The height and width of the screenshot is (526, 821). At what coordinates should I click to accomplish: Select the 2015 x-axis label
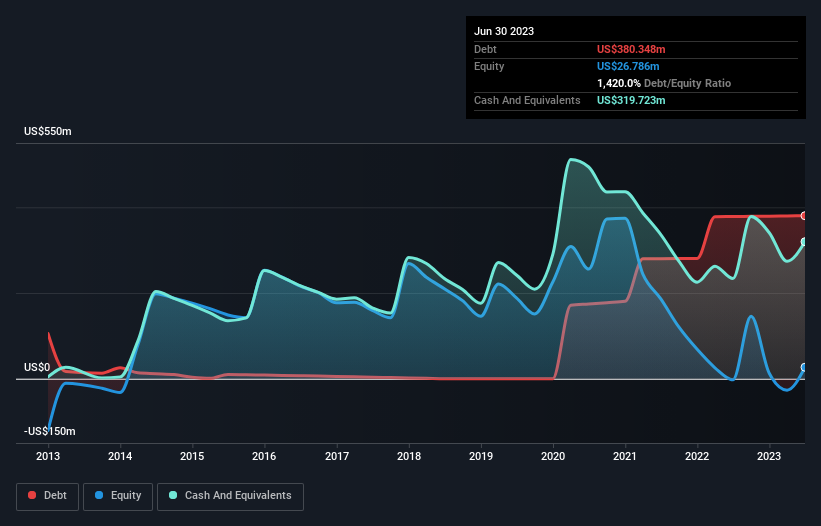pos(192,456)
